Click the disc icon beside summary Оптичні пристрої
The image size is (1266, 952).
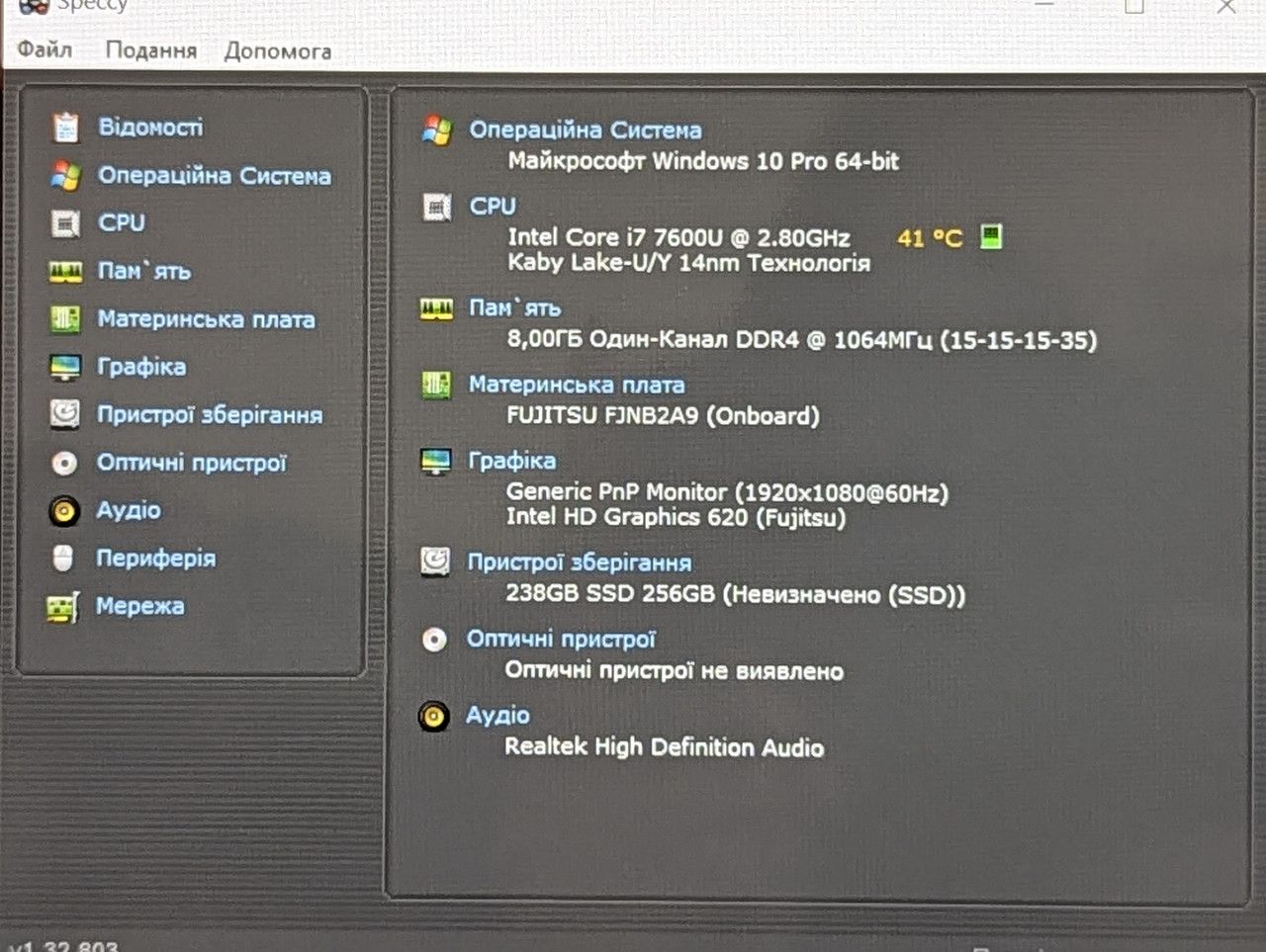[x=434, y=640]
